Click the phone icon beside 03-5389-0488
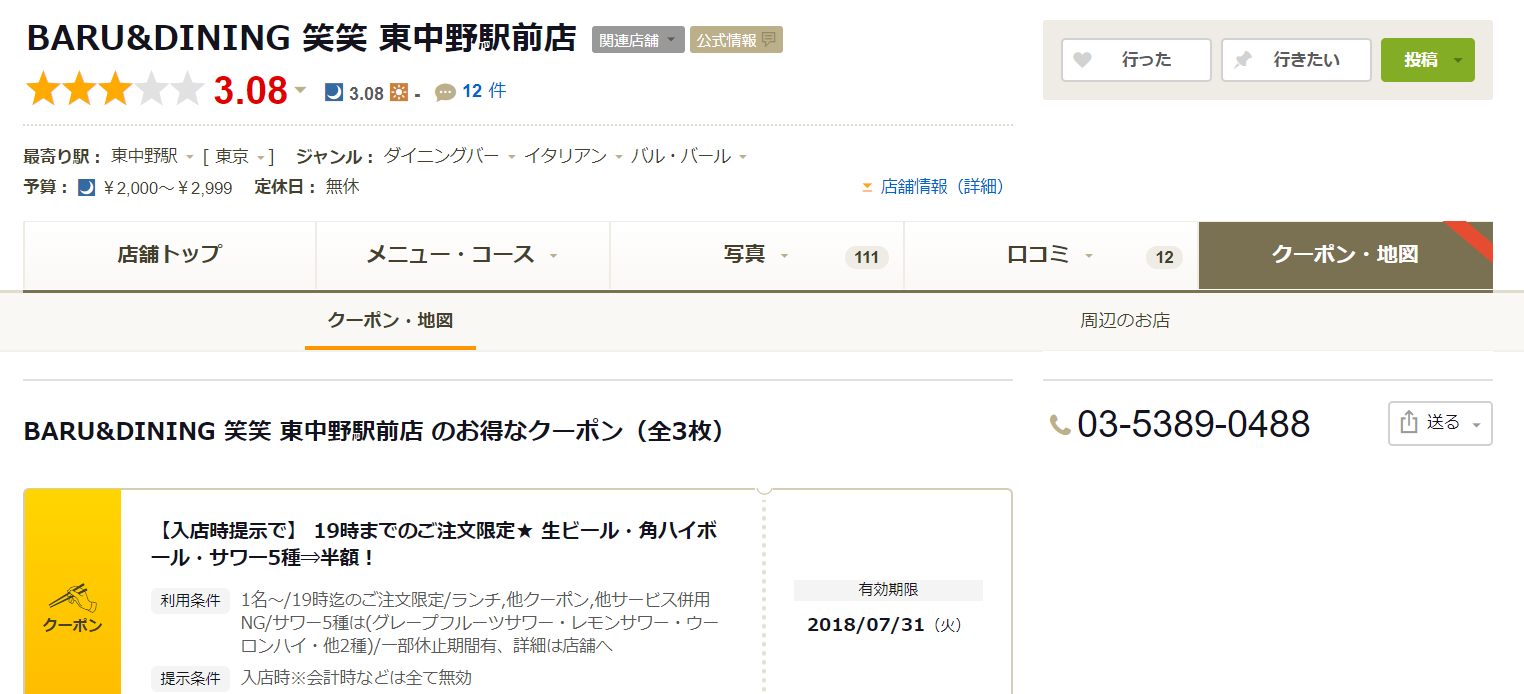The width and height of the screenshot is (1524, 694). coord(1060,425)
